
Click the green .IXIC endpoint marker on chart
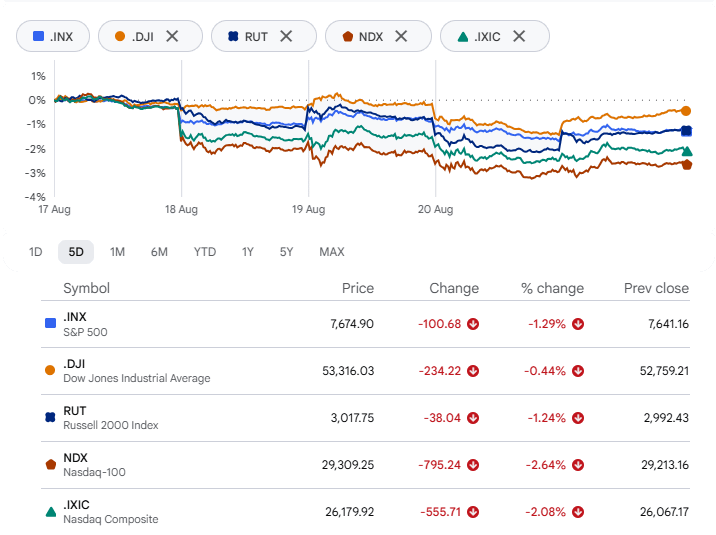click(x=687, y=151)
